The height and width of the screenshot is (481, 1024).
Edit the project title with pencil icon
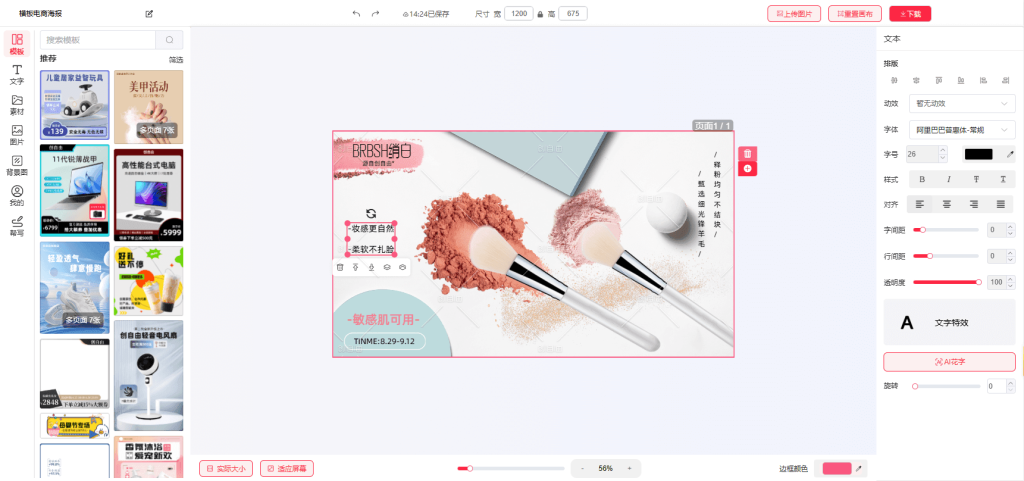(x=149, y=14)
